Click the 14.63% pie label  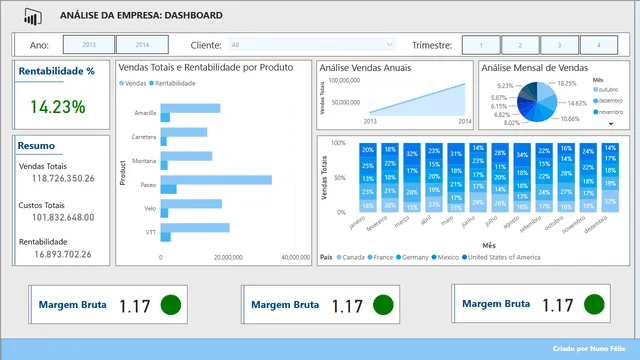point(577,103)
